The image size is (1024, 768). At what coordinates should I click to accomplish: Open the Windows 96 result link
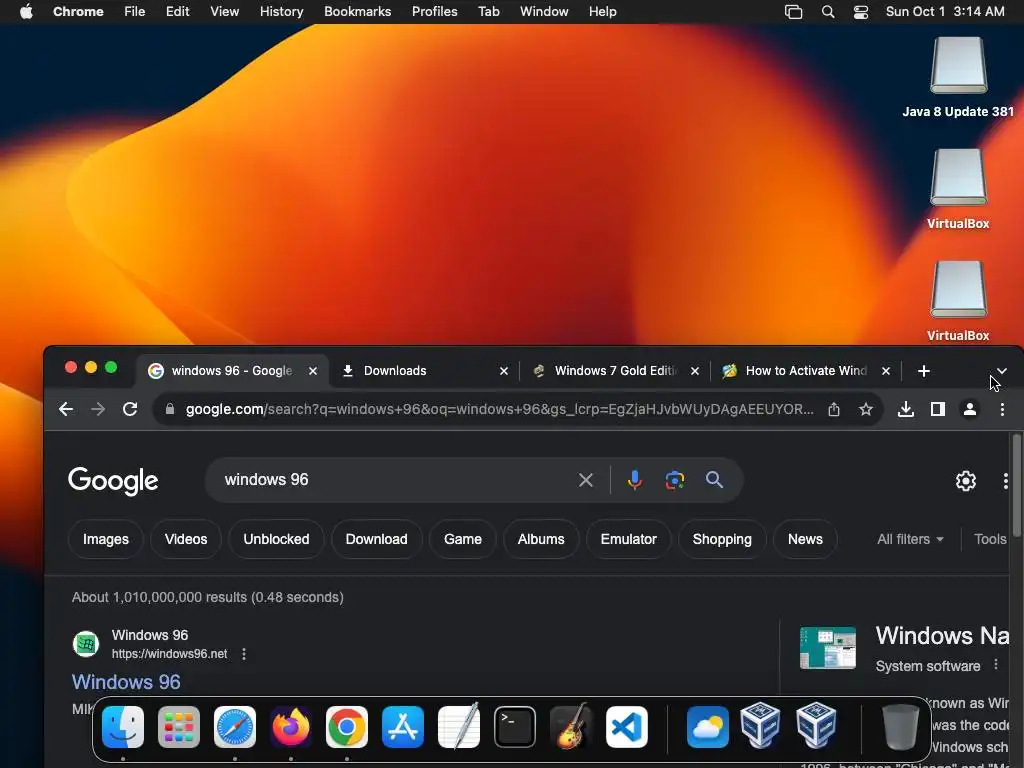(x=126, y=682)
